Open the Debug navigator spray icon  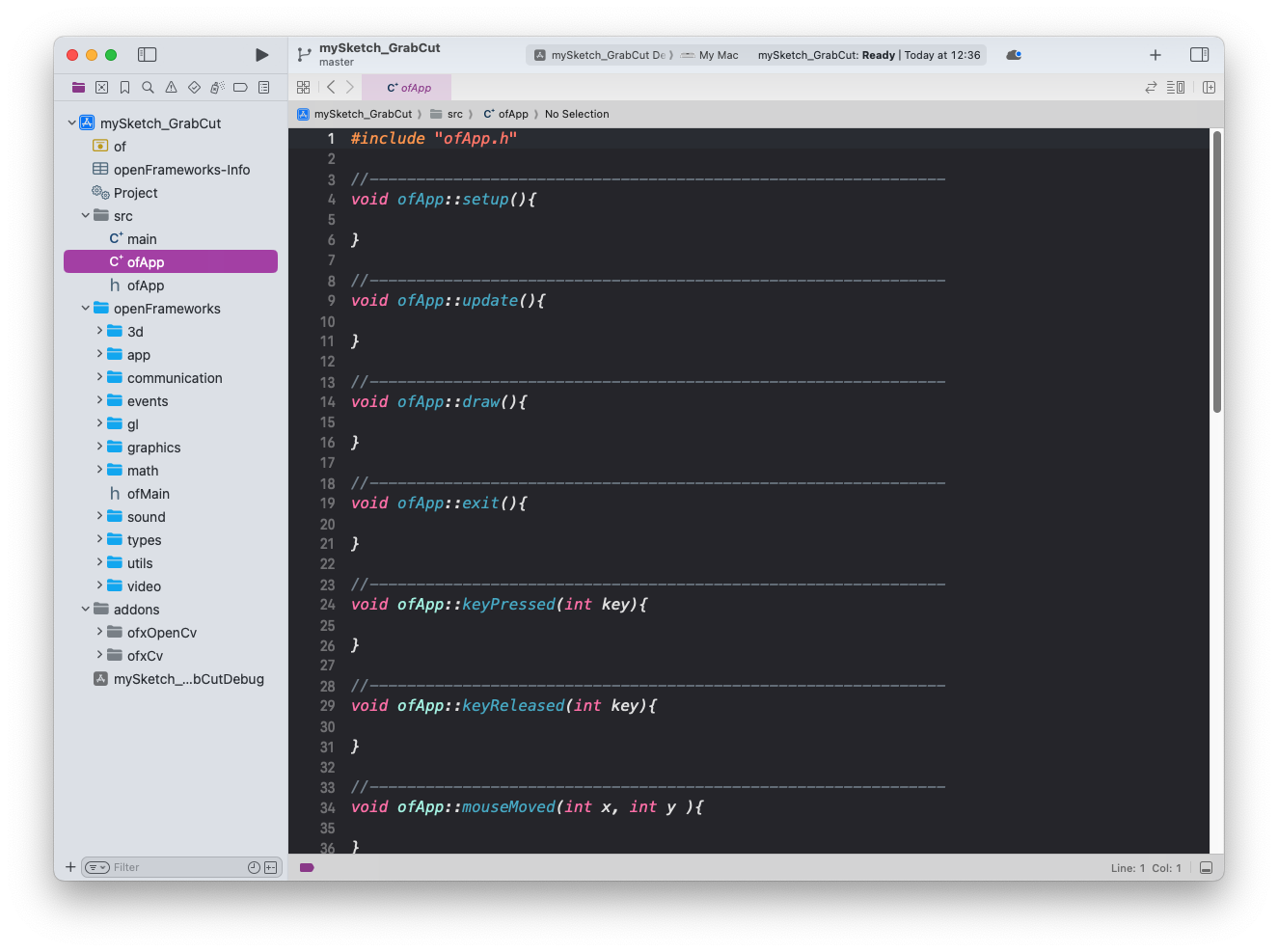point(217,88)
